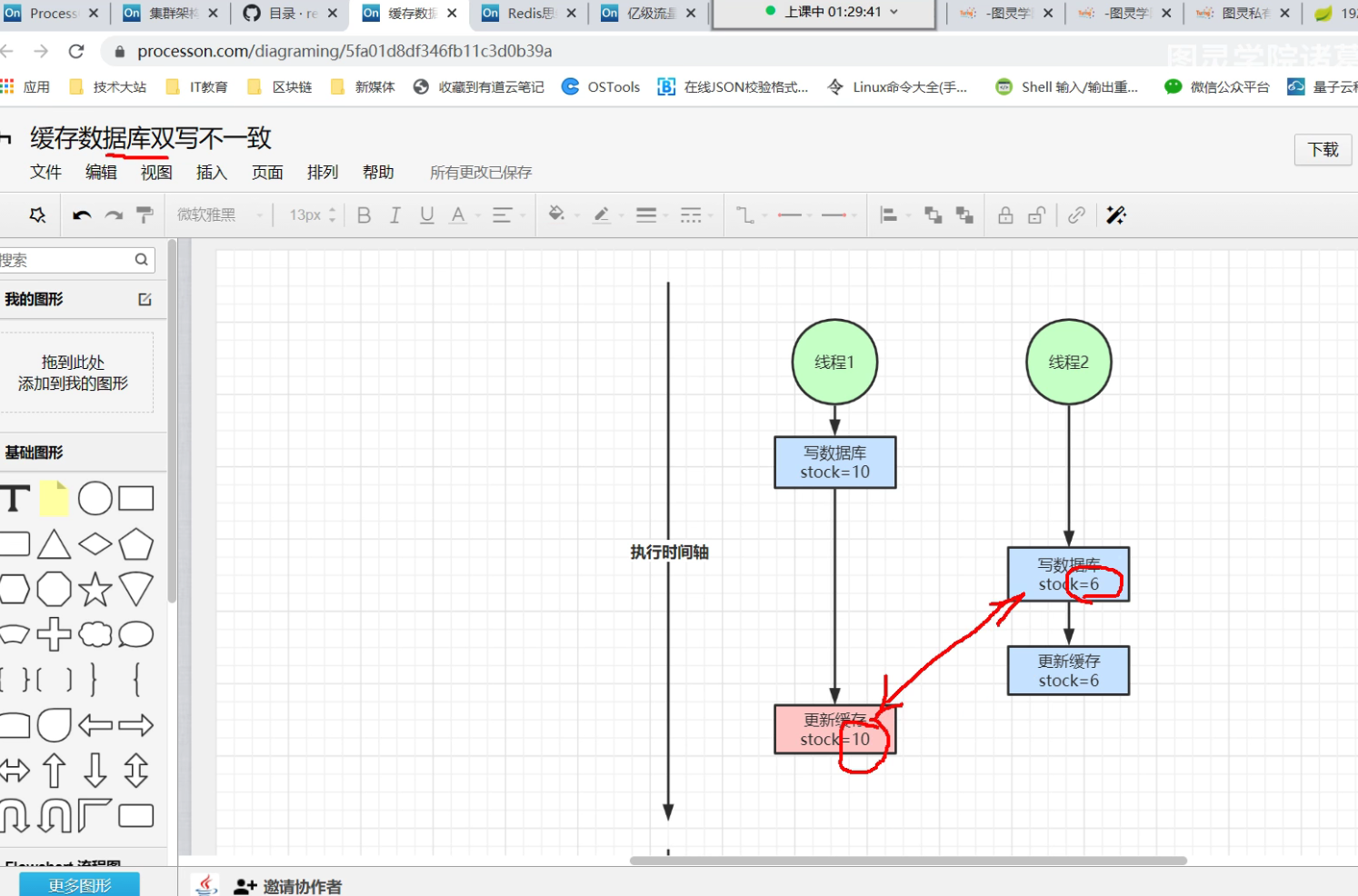1358x896 pixels.
Task: Open the font family dropdown 微软雅黑
Action: click(x=219, y=215)
